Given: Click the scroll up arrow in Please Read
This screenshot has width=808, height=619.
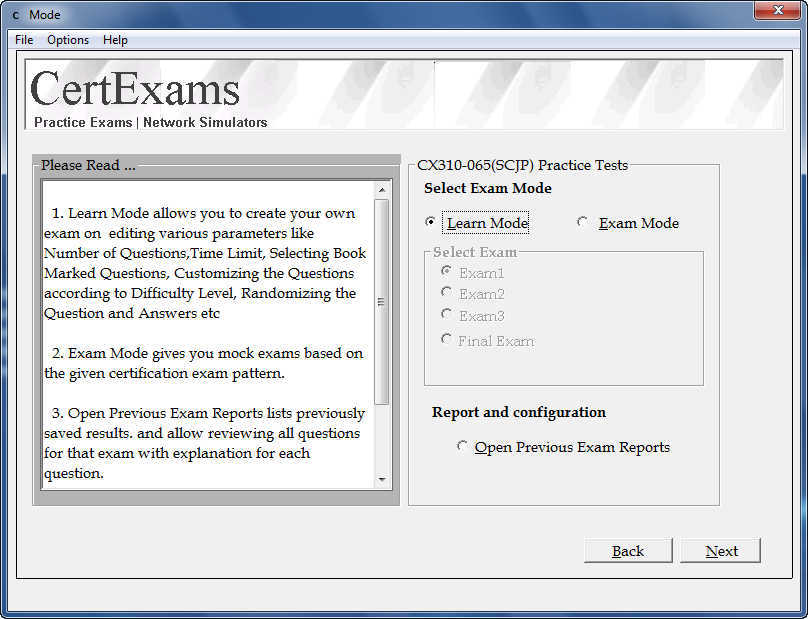Looking at the screenshot, I should pos(382,190).
